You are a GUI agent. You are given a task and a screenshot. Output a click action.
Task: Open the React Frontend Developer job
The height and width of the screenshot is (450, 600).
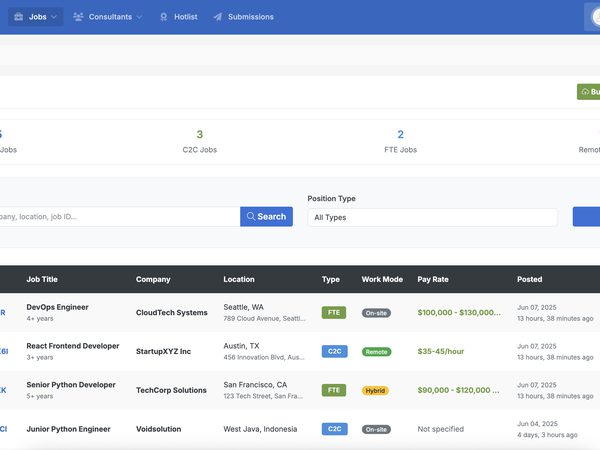coord(73,346)
